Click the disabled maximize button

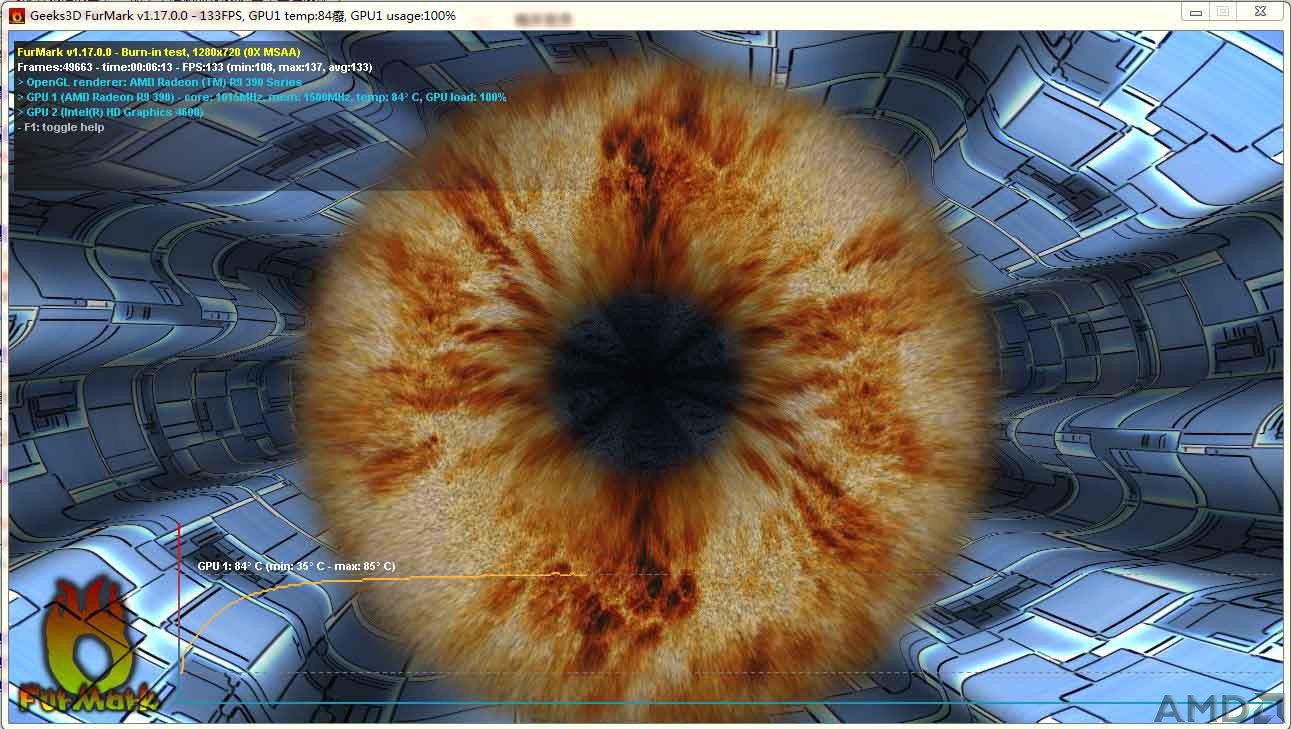[1222, 12]
